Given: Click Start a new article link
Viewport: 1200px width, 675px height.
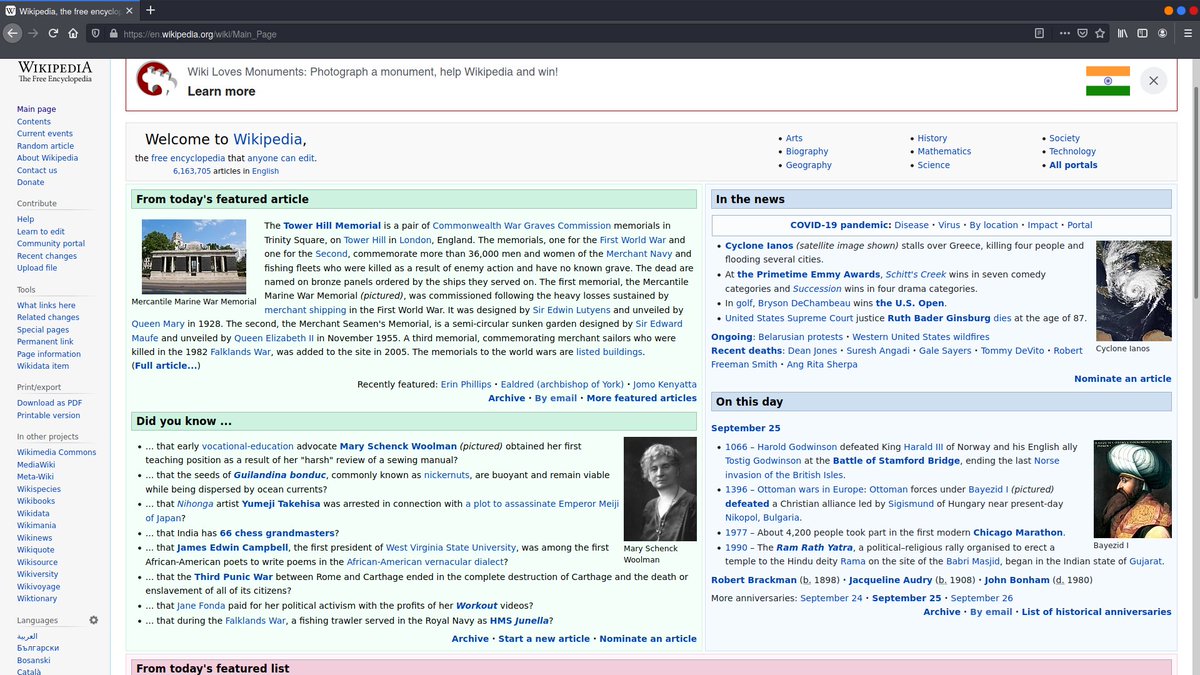Looking at the screenshot, I should pyautogui.click(x=544, y=639).
